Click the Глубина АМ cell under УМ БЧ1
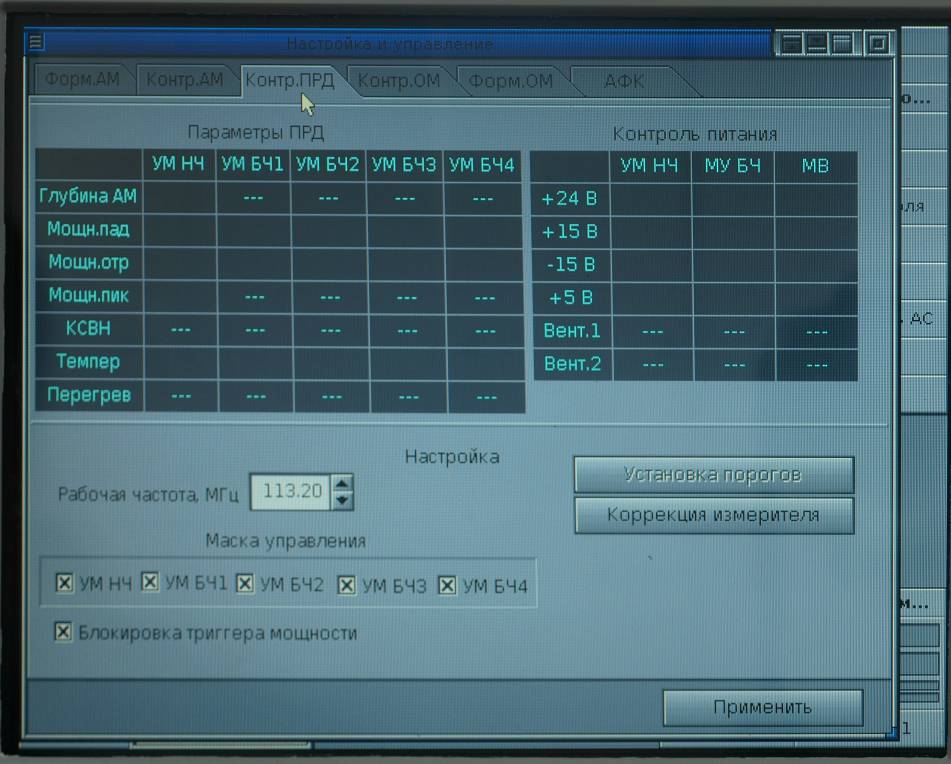Image resolution: width=951 pixels, height=764 pixels. coord(254,197)
